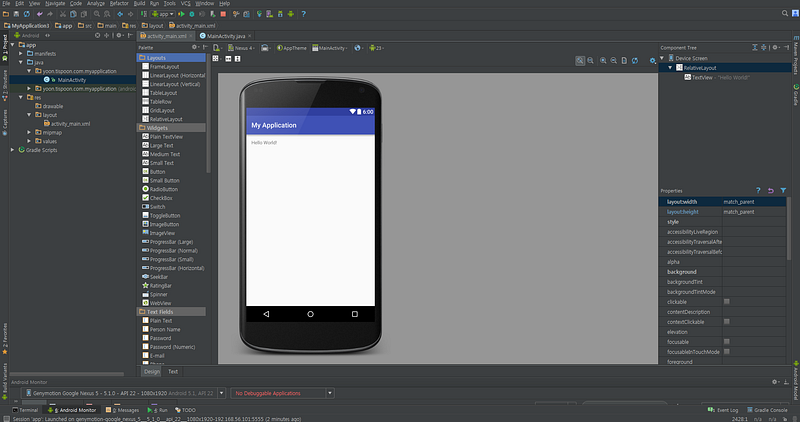Open the Refactor menu
800x422 pixels.
coord(119,4)
